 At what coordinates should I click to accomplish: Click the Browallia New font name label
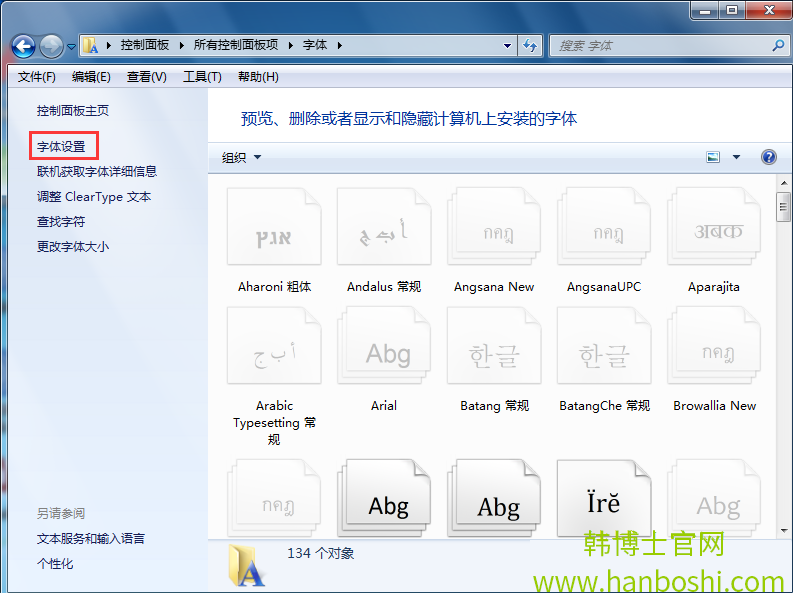(x=715, y=405)
